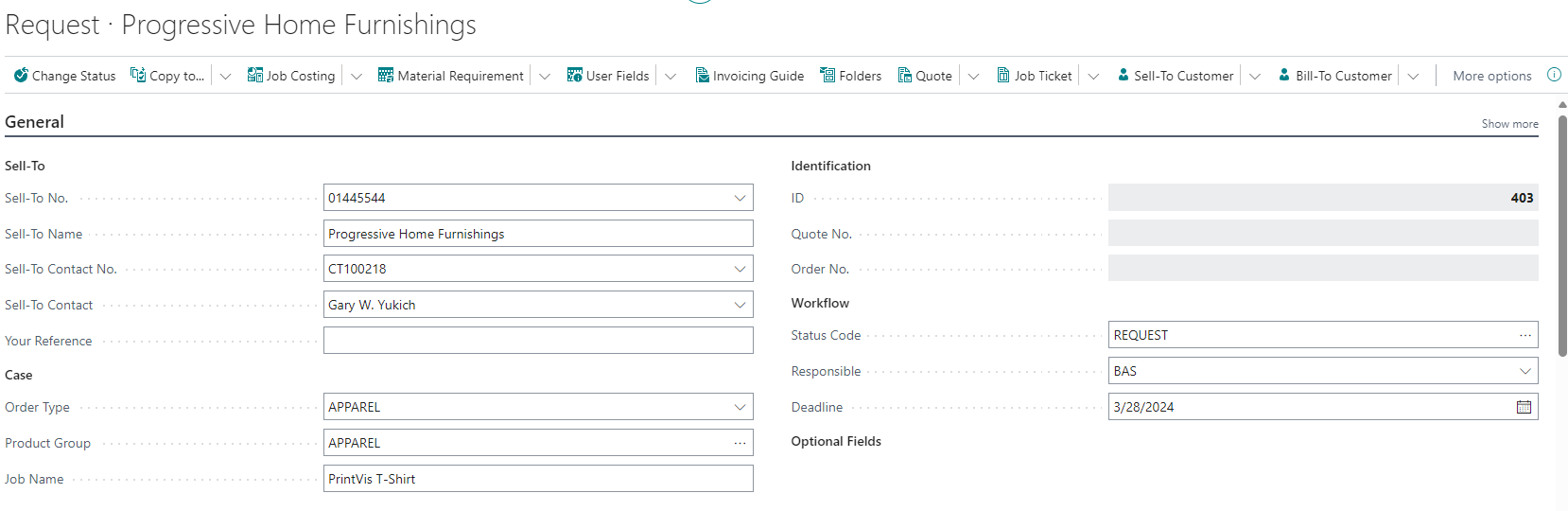Expand the Copy to... split arrow

225,77
